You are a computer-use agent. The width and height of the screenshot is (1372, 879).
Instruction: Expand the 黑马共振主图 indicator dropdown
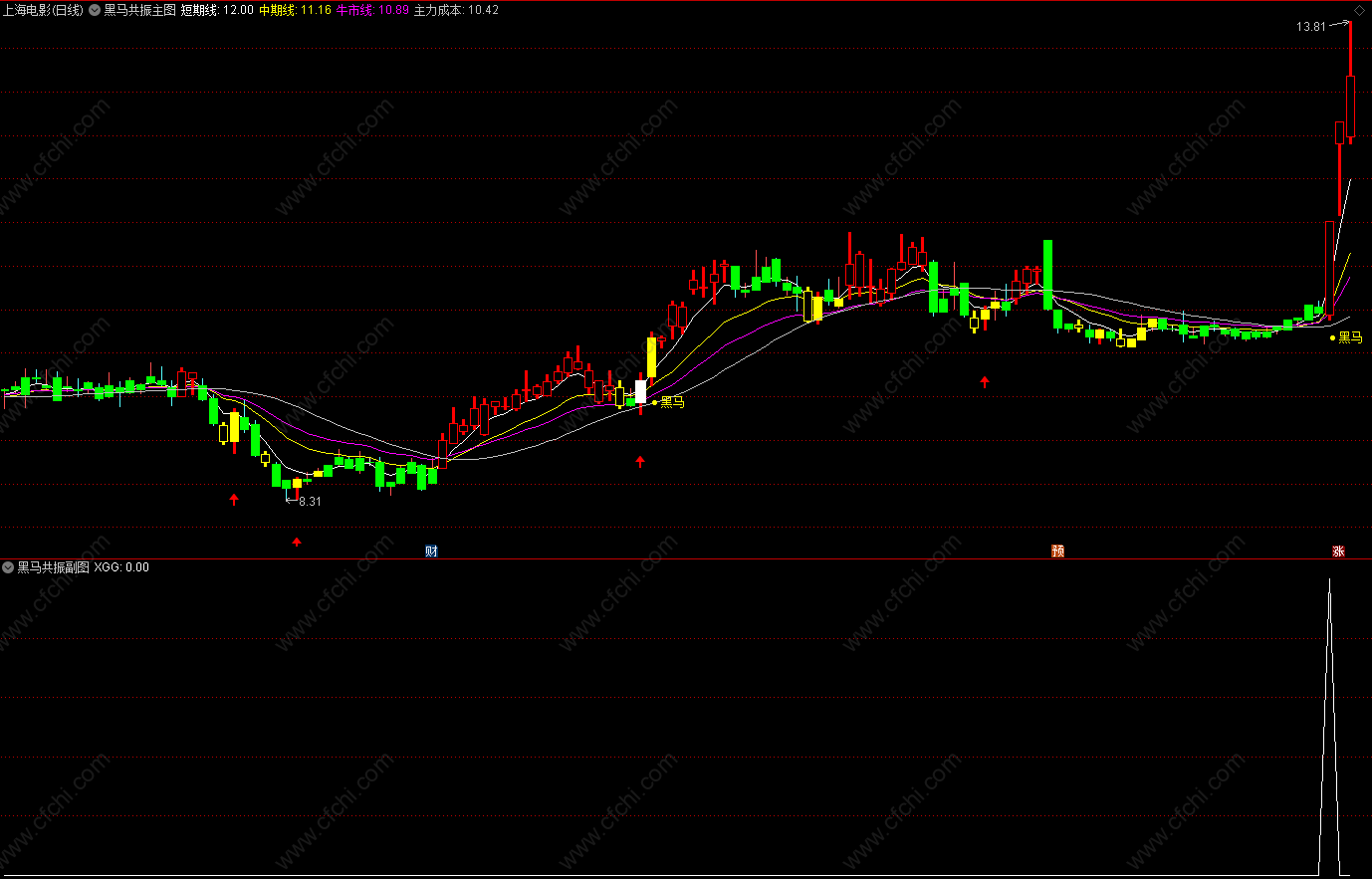[x=95, y=10]
